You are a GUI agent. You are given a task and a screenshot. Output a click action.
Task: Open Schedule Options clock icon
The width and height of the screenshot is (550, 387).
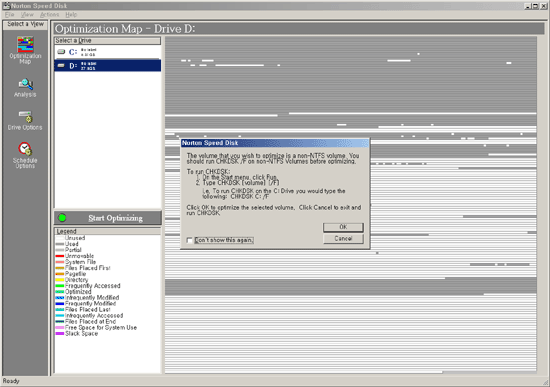point(25,148)
